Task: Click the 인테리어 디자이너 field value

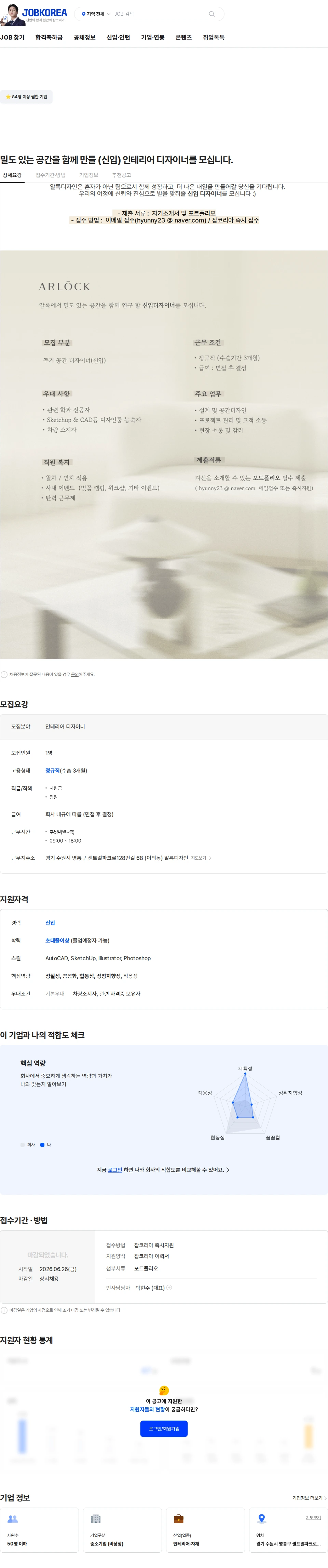Action: 65,726
